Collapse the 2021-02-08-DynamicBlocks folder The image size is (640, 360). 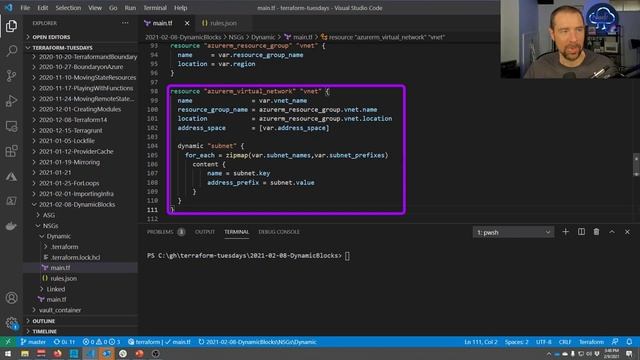[81, 204]
